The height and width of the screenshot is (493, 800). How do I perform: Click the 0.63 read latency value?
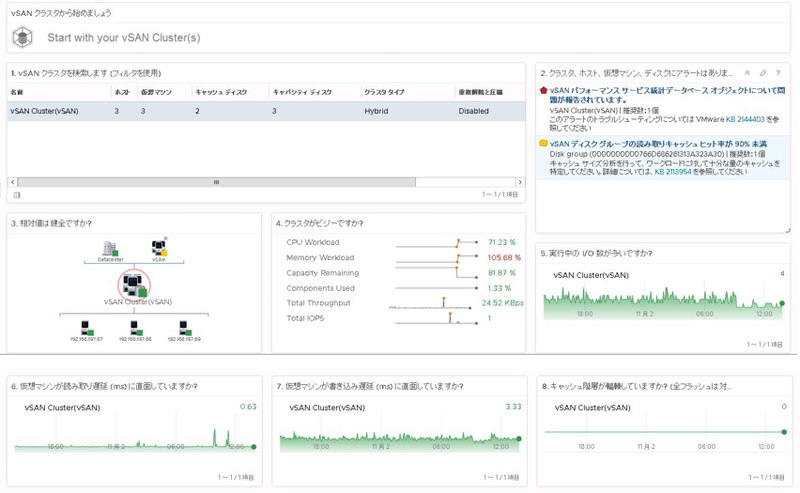pos(248,407)
